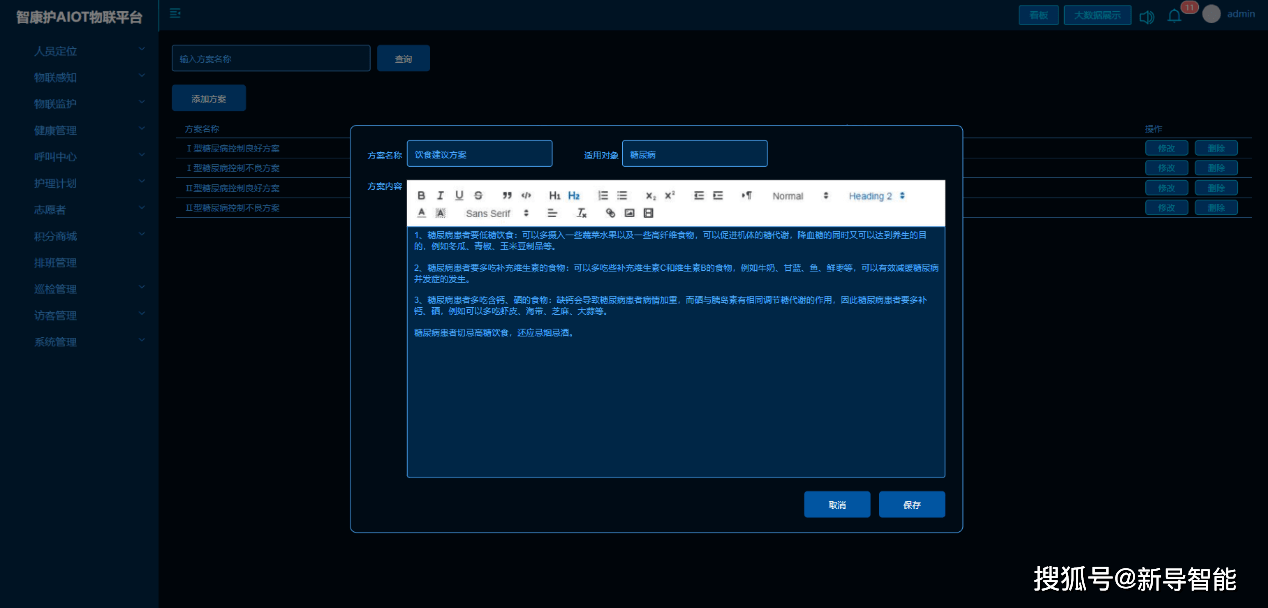This screenshot has height=608, width=1268.
Task: Click the 取消 button
Action: click(x=836, y=505)
